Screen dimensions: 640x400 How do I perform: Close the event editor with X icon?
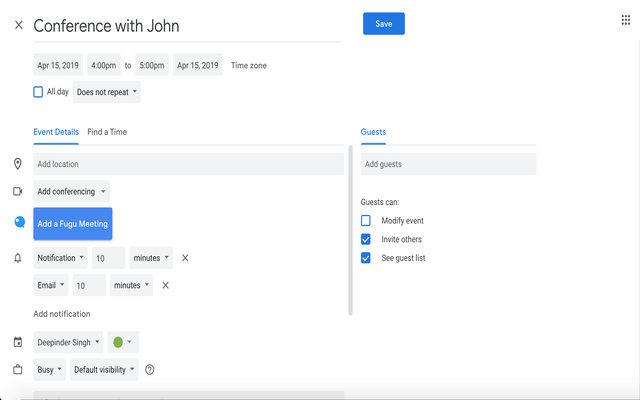[18, 25]
